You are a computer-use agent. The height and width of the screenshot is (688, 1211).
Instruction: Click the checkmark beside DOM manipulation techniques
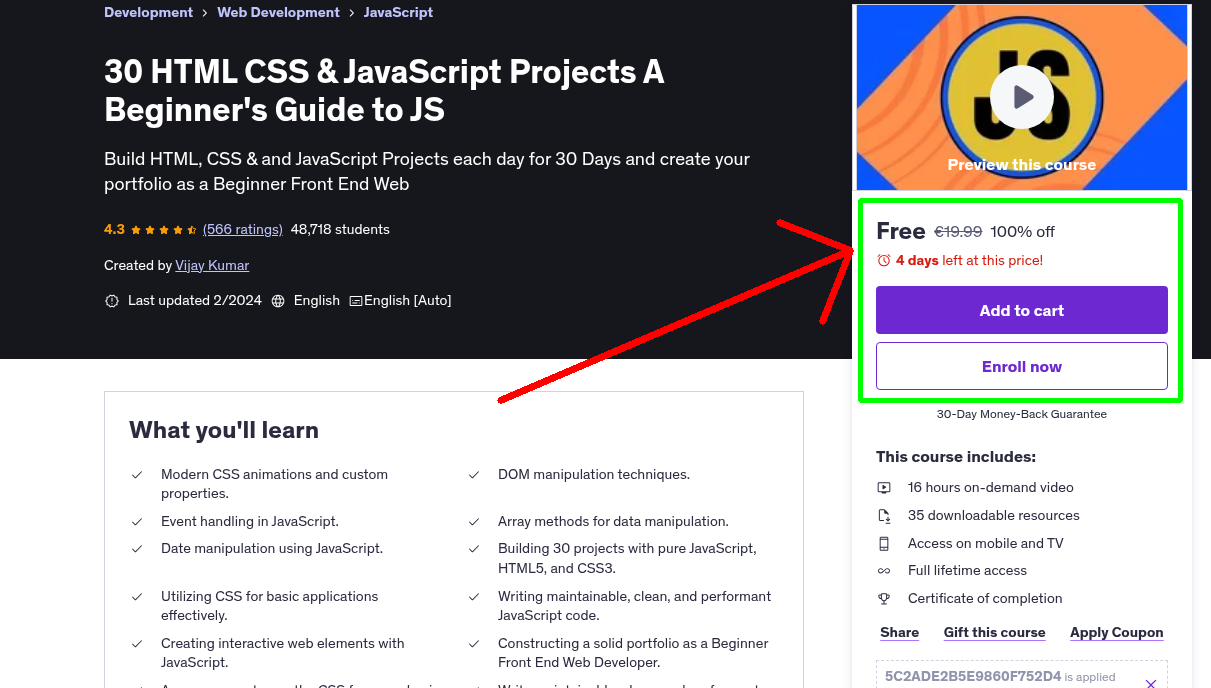(474, 475)
